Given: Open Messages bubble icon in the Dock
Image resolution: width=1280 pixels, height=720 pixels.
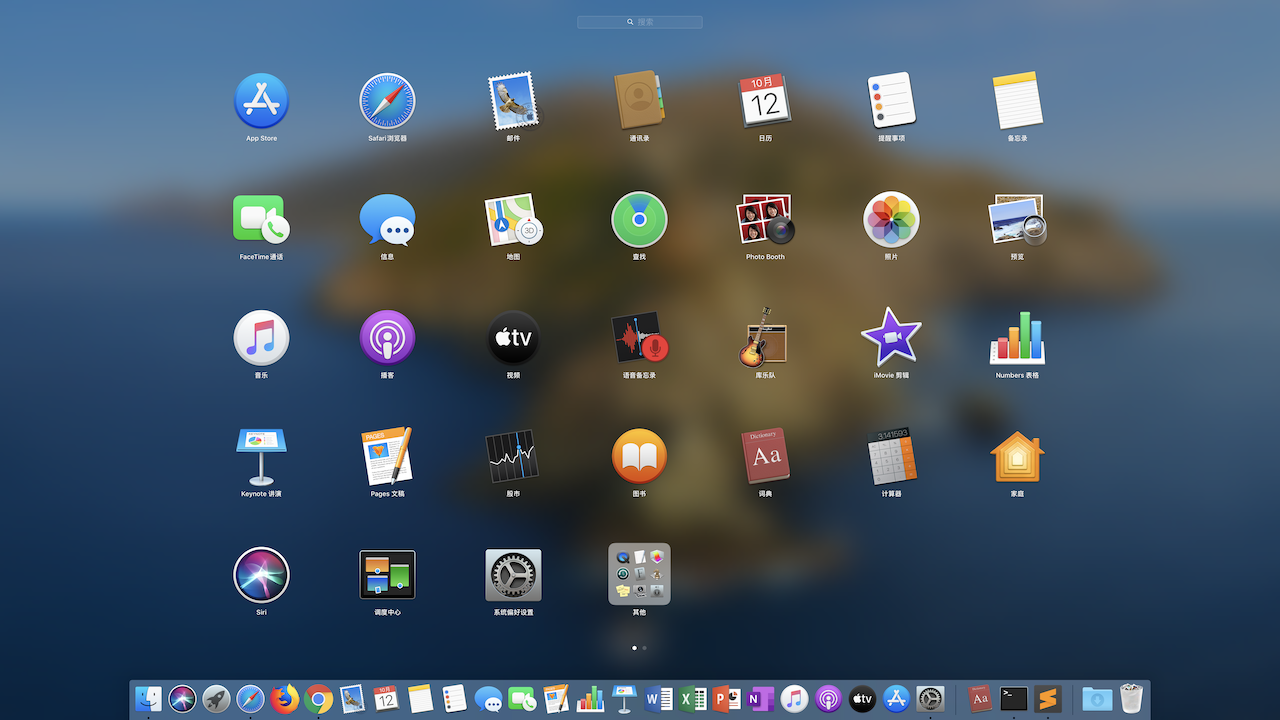Looking at the screenshot, I should click(x=488, y=698).
